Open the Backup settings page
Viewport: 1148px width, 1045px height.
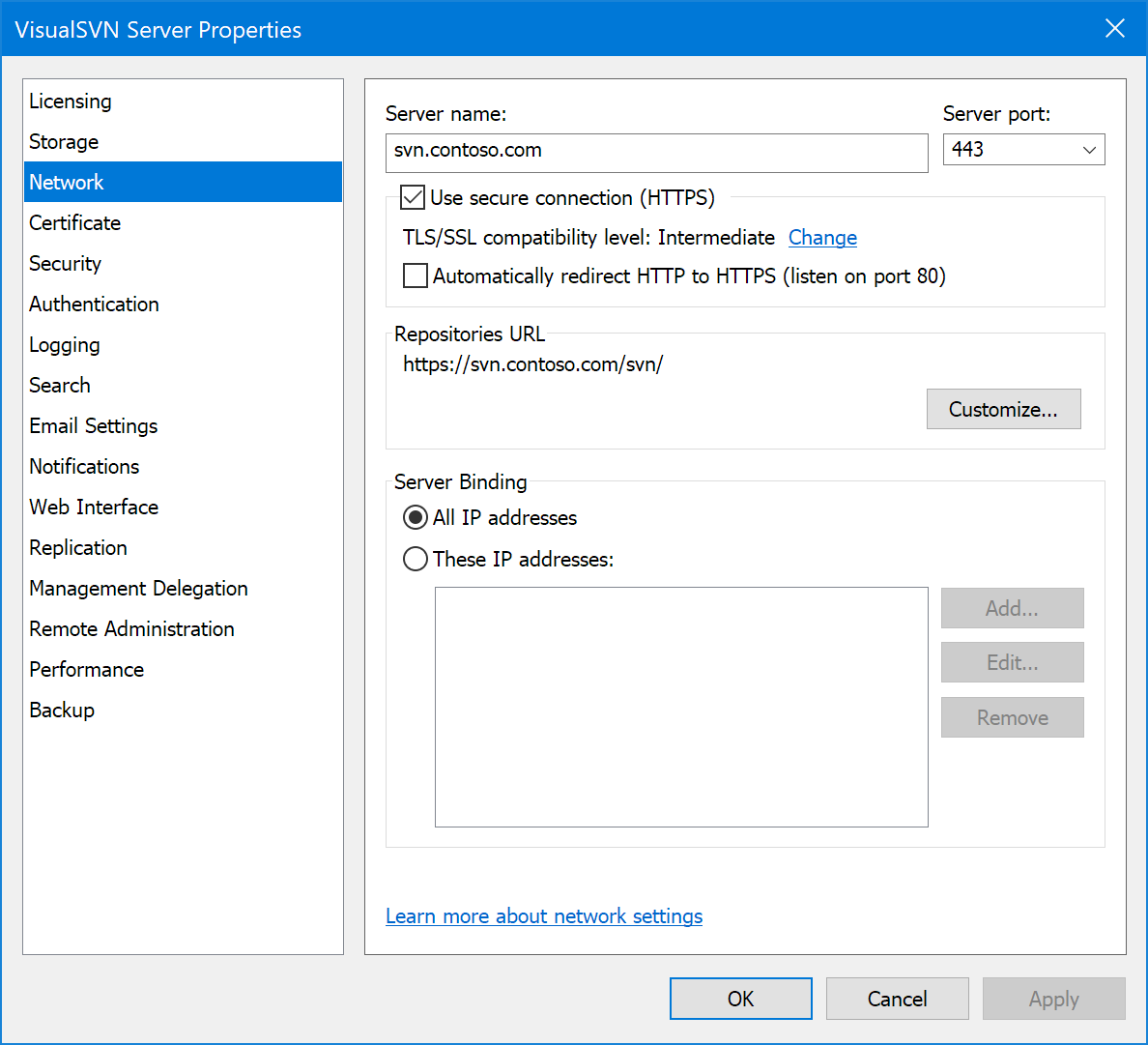point(62,711)
